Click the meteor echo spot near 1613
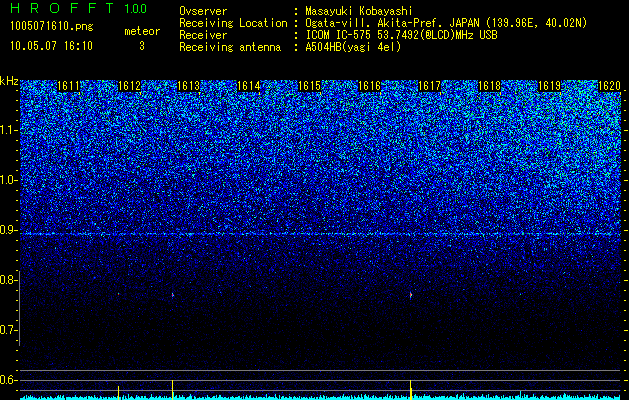Screen dimensions: 629x400 (173, 295)
